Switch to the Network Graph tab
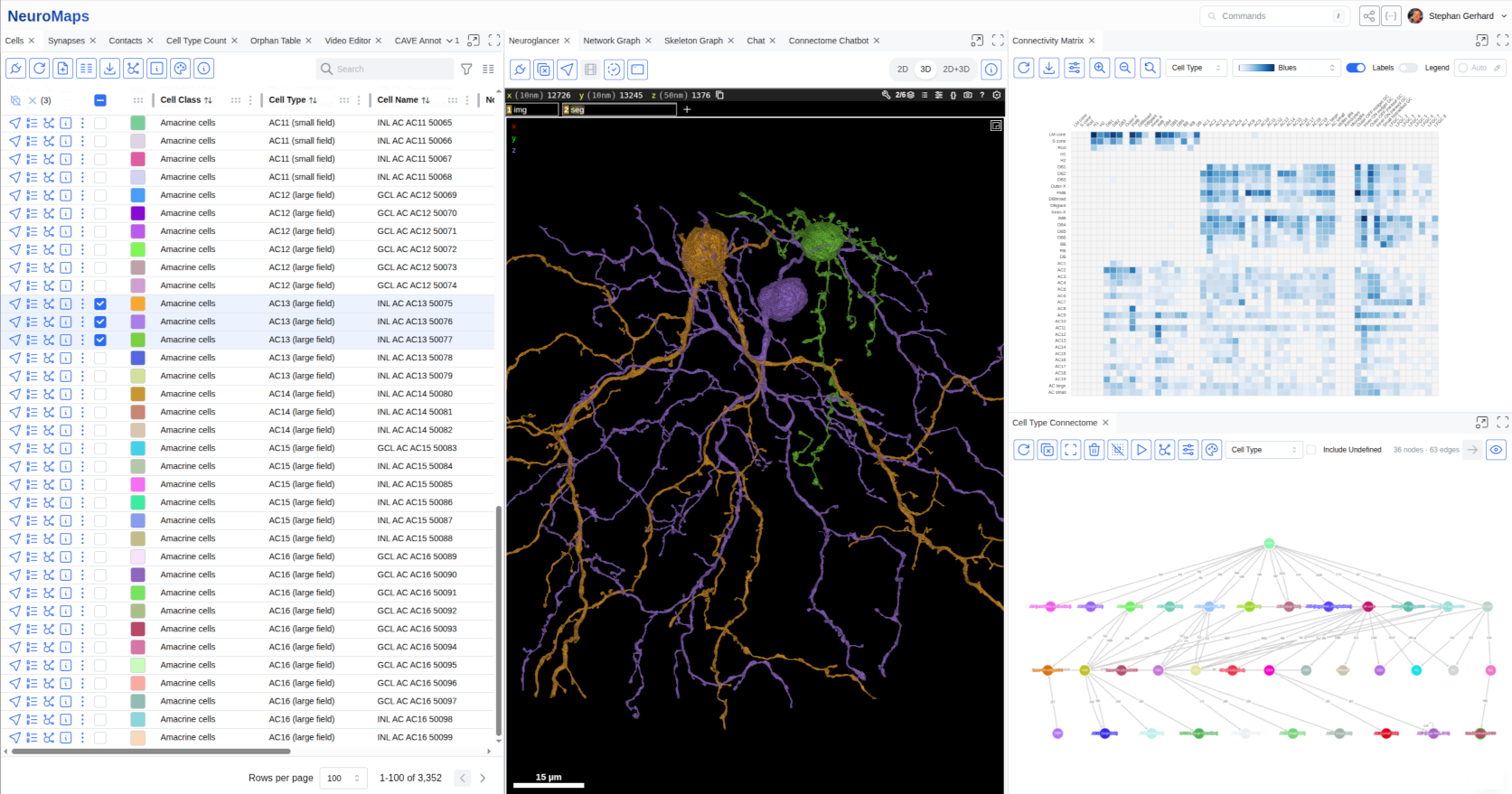The width and height of the screenshot is (1512, 794). click(612, 41)
